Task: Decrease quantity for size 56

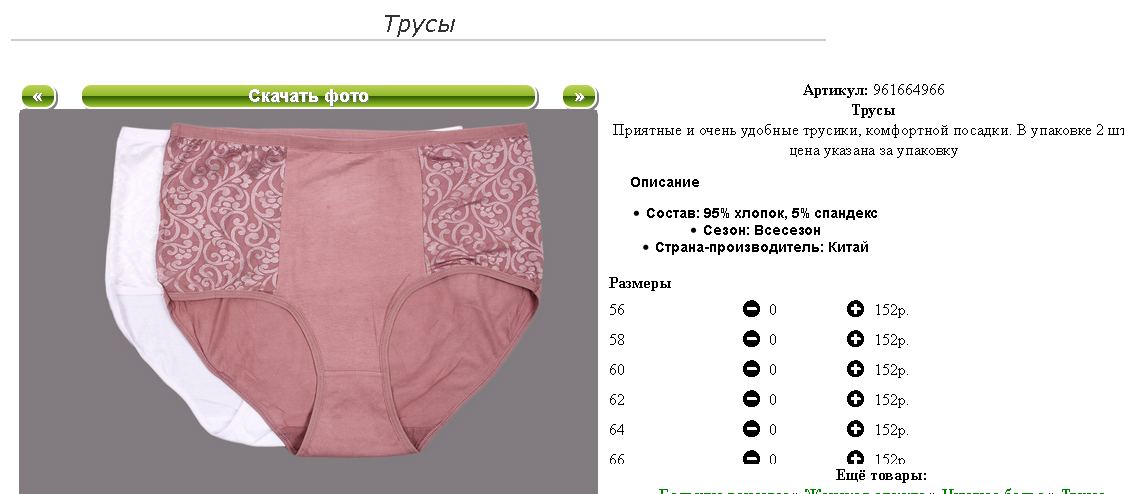Action: tap(751, 309)
